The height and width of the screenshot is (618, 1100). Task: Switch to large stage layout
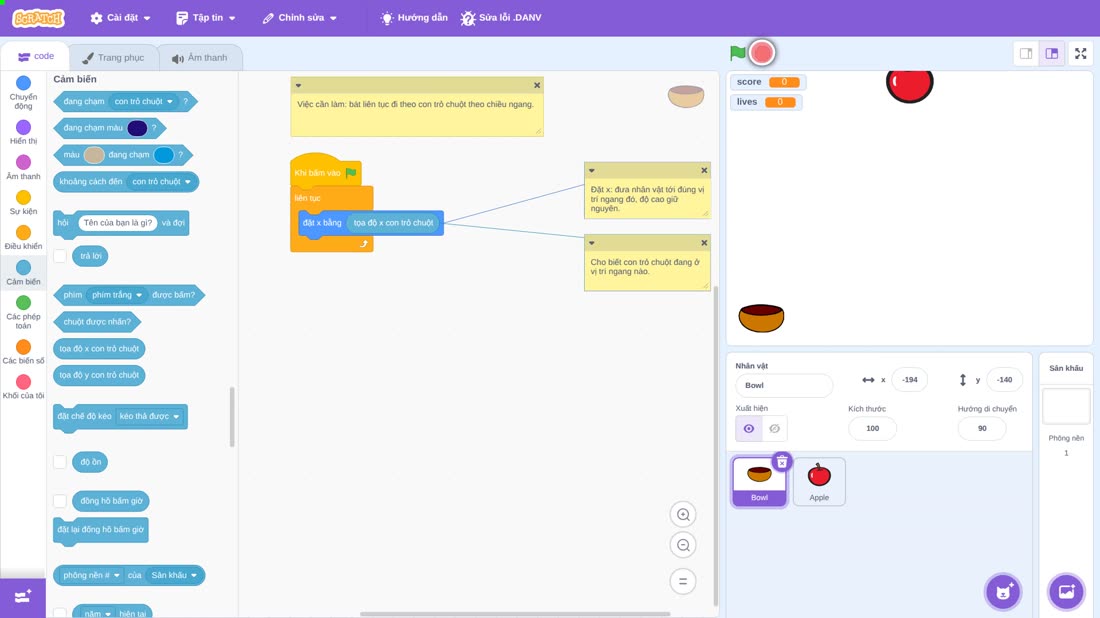point(1052,53)
